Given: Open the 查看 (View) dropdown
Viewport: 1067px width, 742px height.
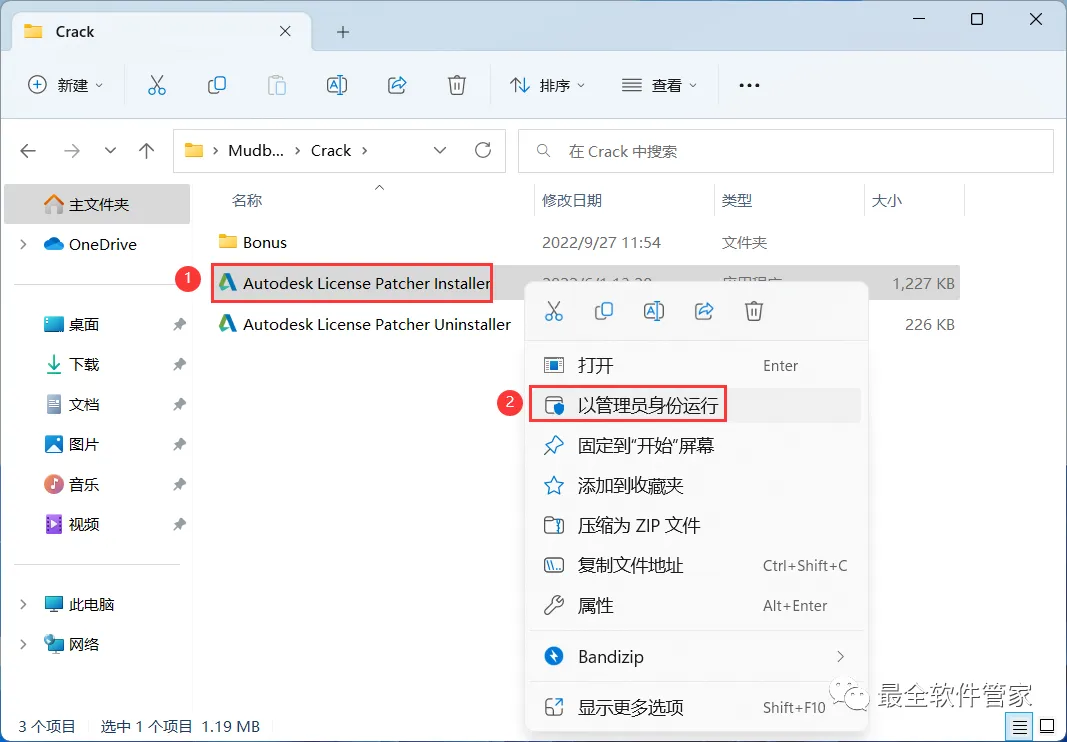Looking at the screenshot, I should pyautogui.click(x=659, y=85).
